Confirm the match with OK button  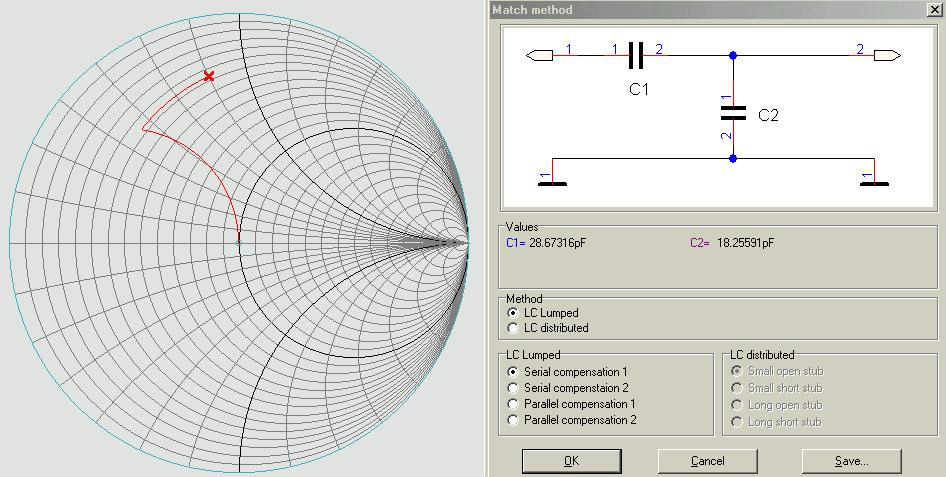tap(571, 461)
